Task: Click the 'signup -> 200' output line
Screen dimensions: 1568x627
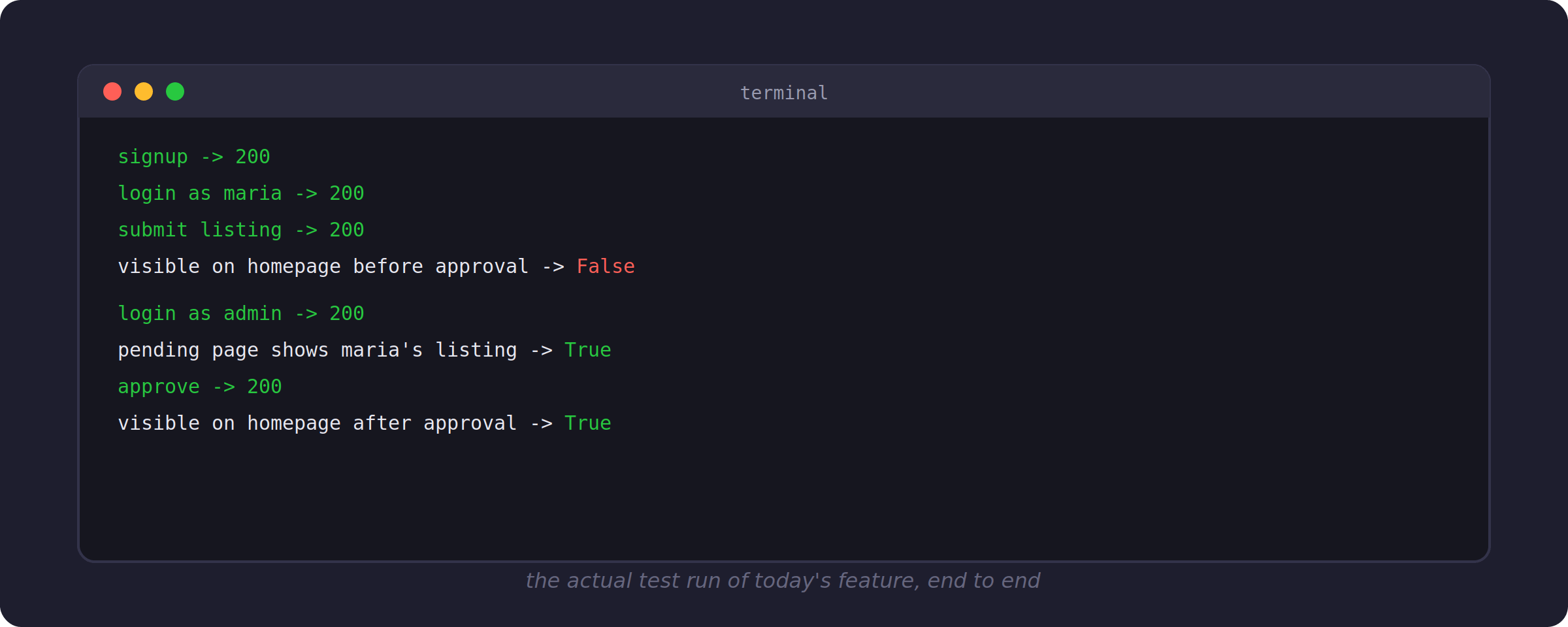Action: coord(194,157)
